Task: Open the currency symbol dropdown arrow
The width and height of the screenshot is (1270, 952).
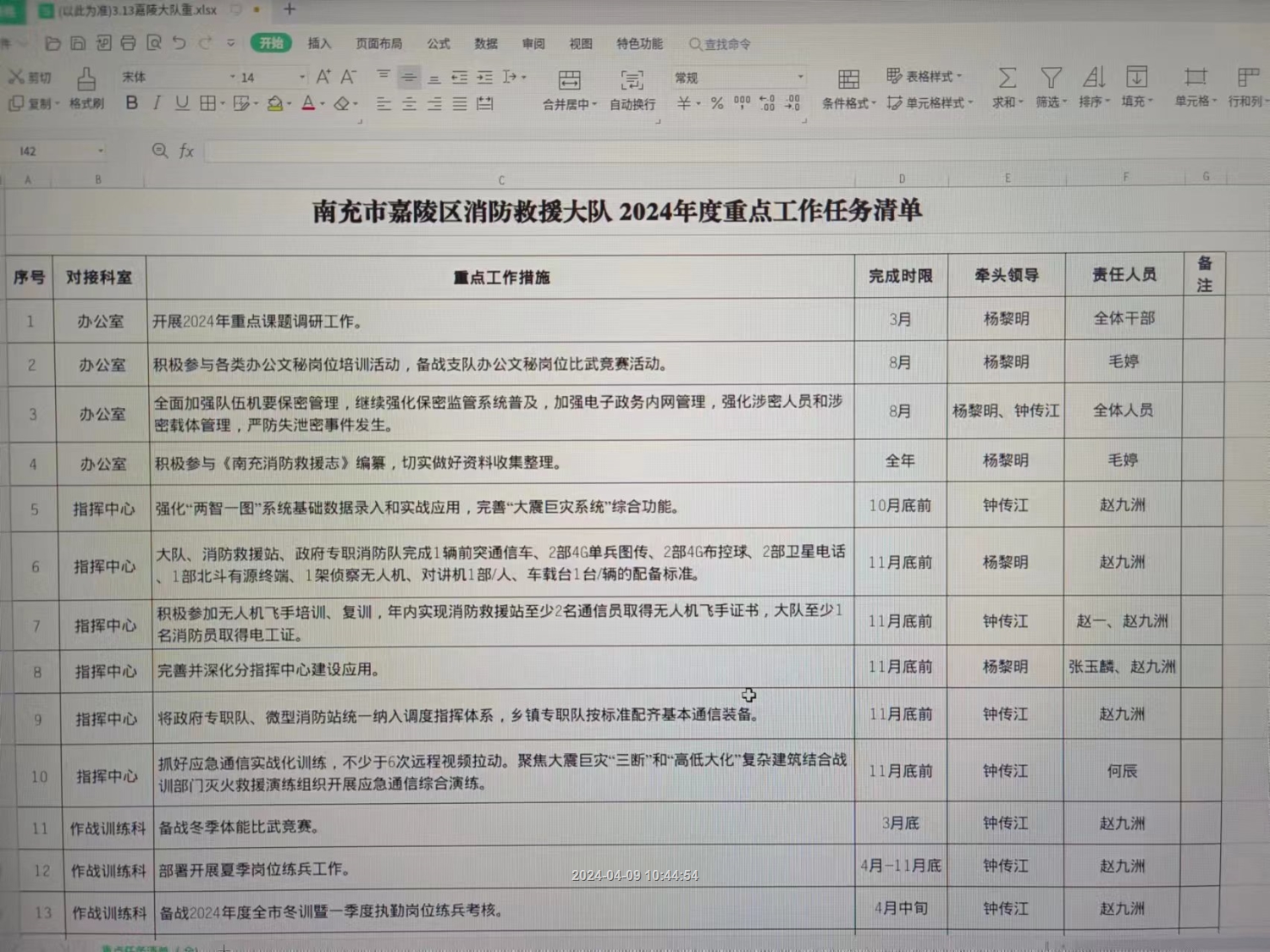Action: [698, 104]
